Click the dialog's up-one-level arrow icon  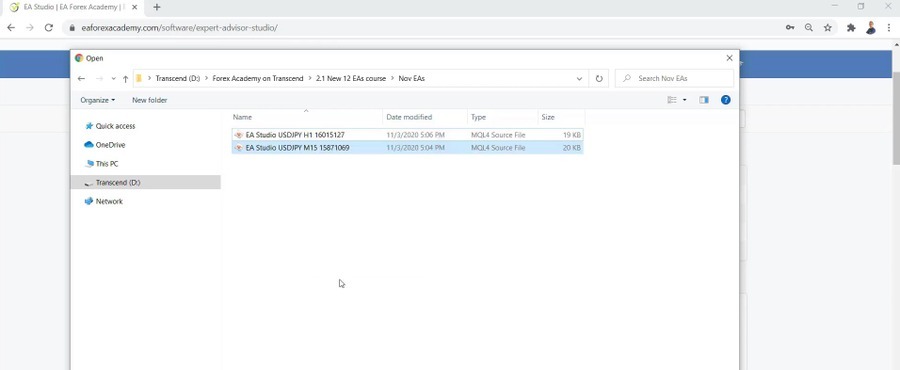click(125, 79)
